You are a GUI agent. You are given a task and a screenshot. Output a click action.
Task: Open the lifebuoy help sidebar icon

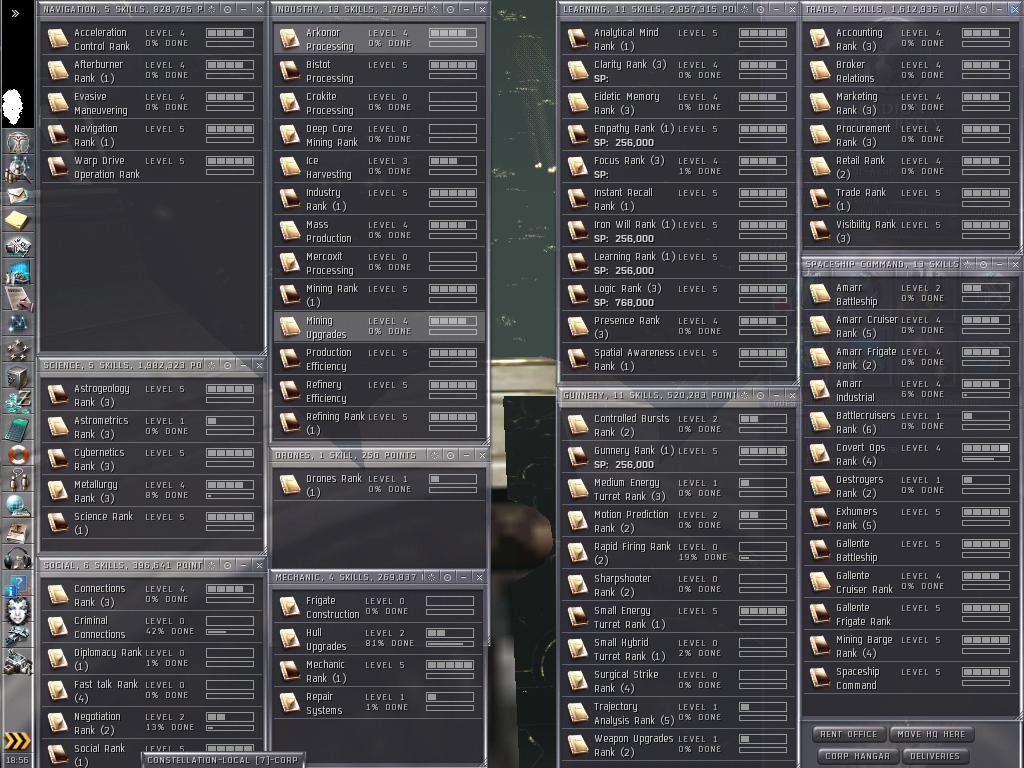18,454
